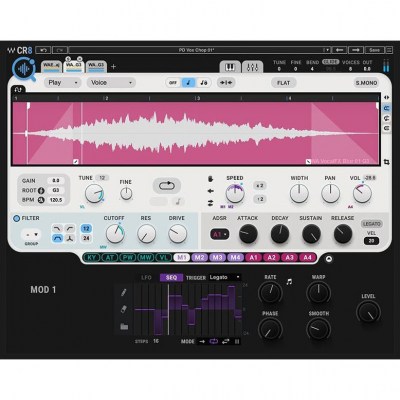Click the Steps value 16
Screen dimensions: 400x400
pyautogui.click(x=156, y=341)
